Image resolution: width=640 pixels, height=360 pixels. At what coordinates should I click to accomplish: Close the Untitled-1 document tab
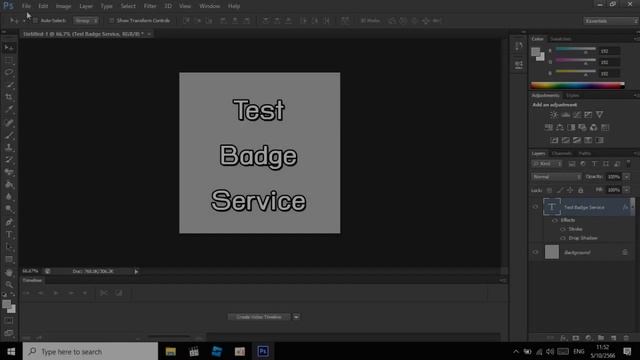(x=149, y=34)
